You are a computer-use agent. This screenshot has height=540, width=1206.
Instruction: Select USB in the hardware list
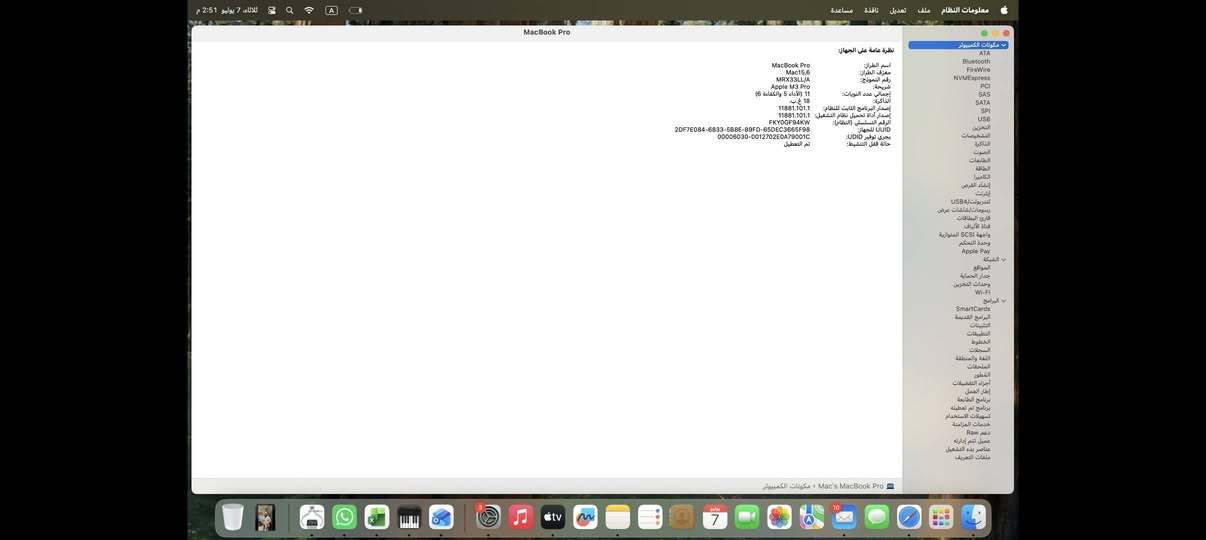(x=984, y=119)
